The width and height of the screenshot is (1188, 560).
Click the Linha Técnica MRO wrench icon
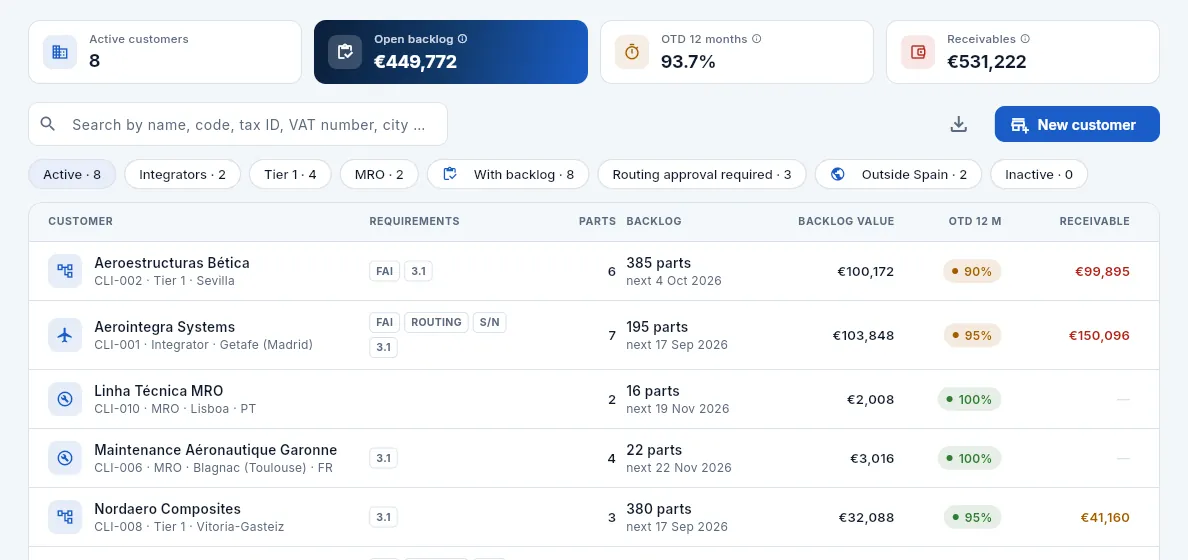coord(65,399)
